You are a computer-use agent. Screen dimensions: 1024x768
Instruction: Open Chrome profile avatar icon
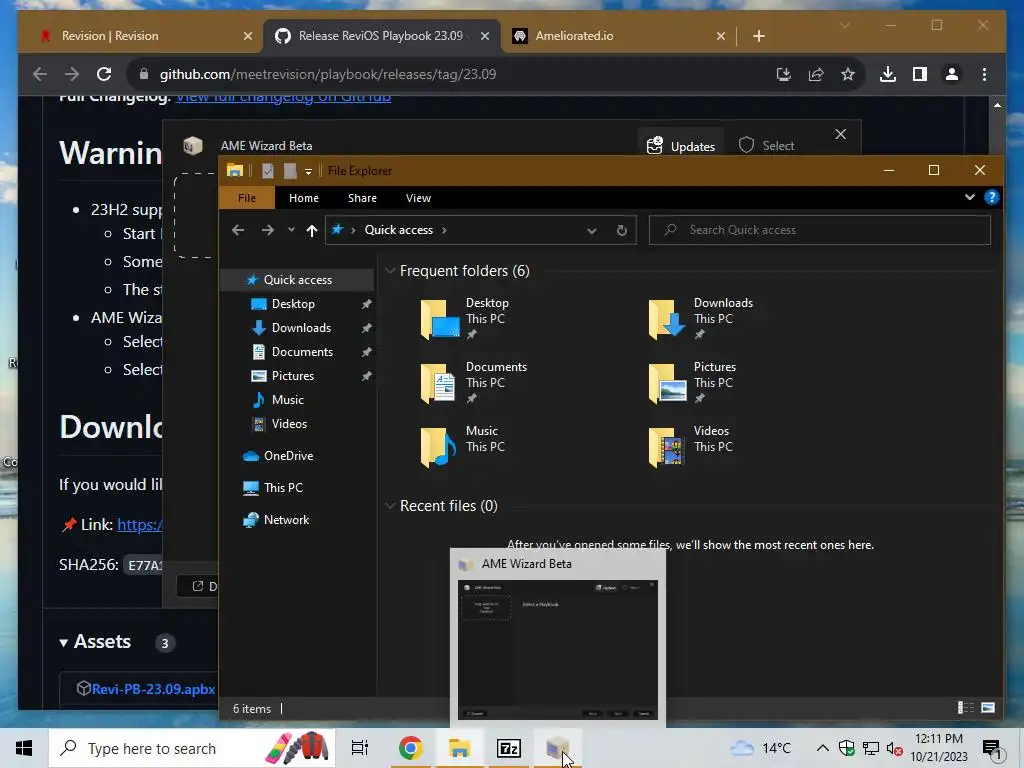pyautogui.click(x=952, y=74)
